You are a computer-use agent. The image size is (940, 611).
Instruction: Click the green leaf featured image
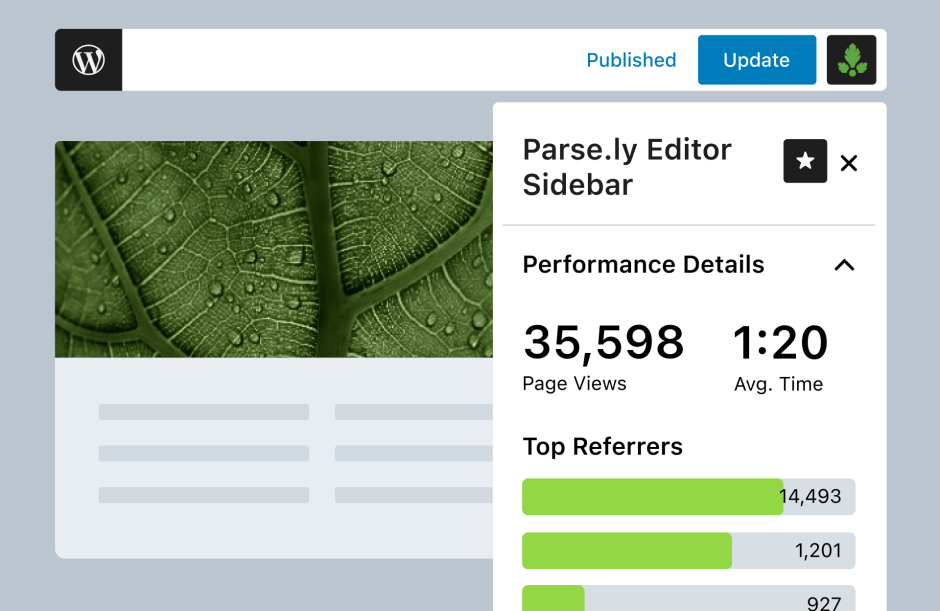(275, 248)
